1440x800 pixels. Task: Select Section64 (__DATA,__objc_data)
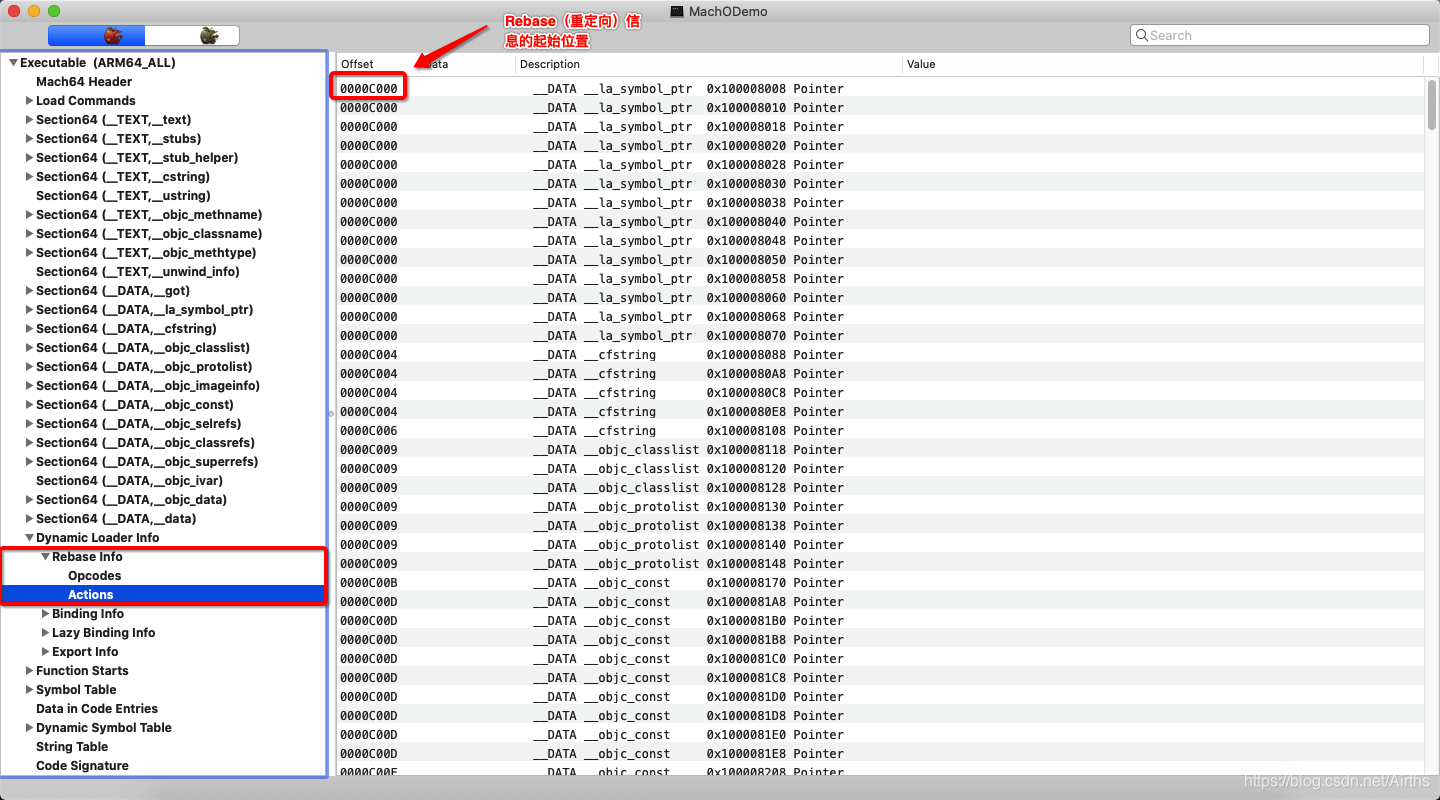(131, 500)
